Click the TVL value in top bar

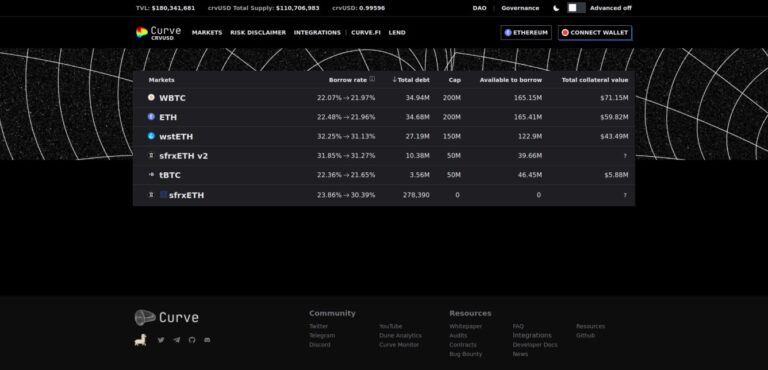point(173,8)
